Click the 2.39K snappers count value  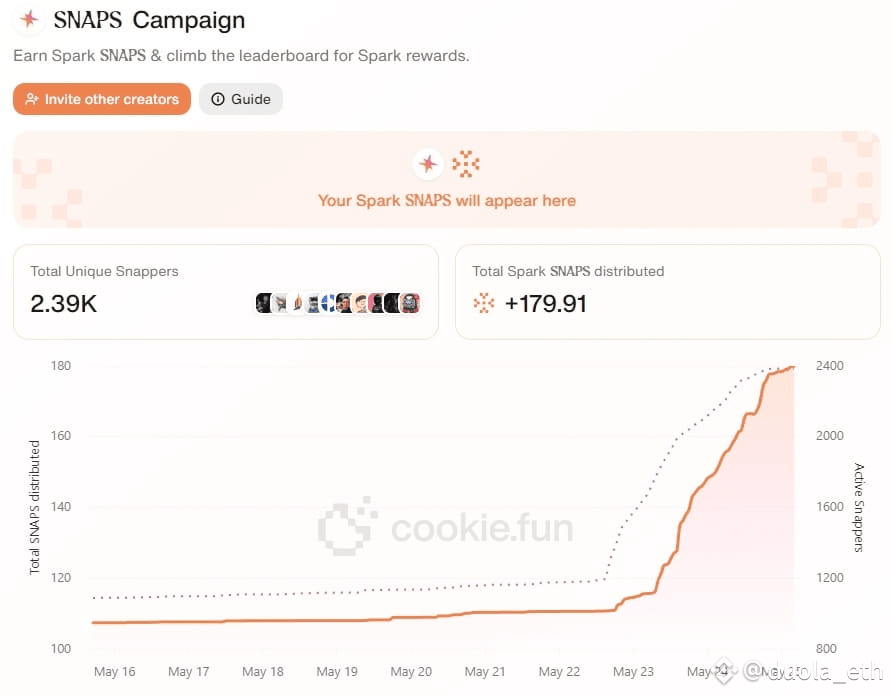[64, 303]
